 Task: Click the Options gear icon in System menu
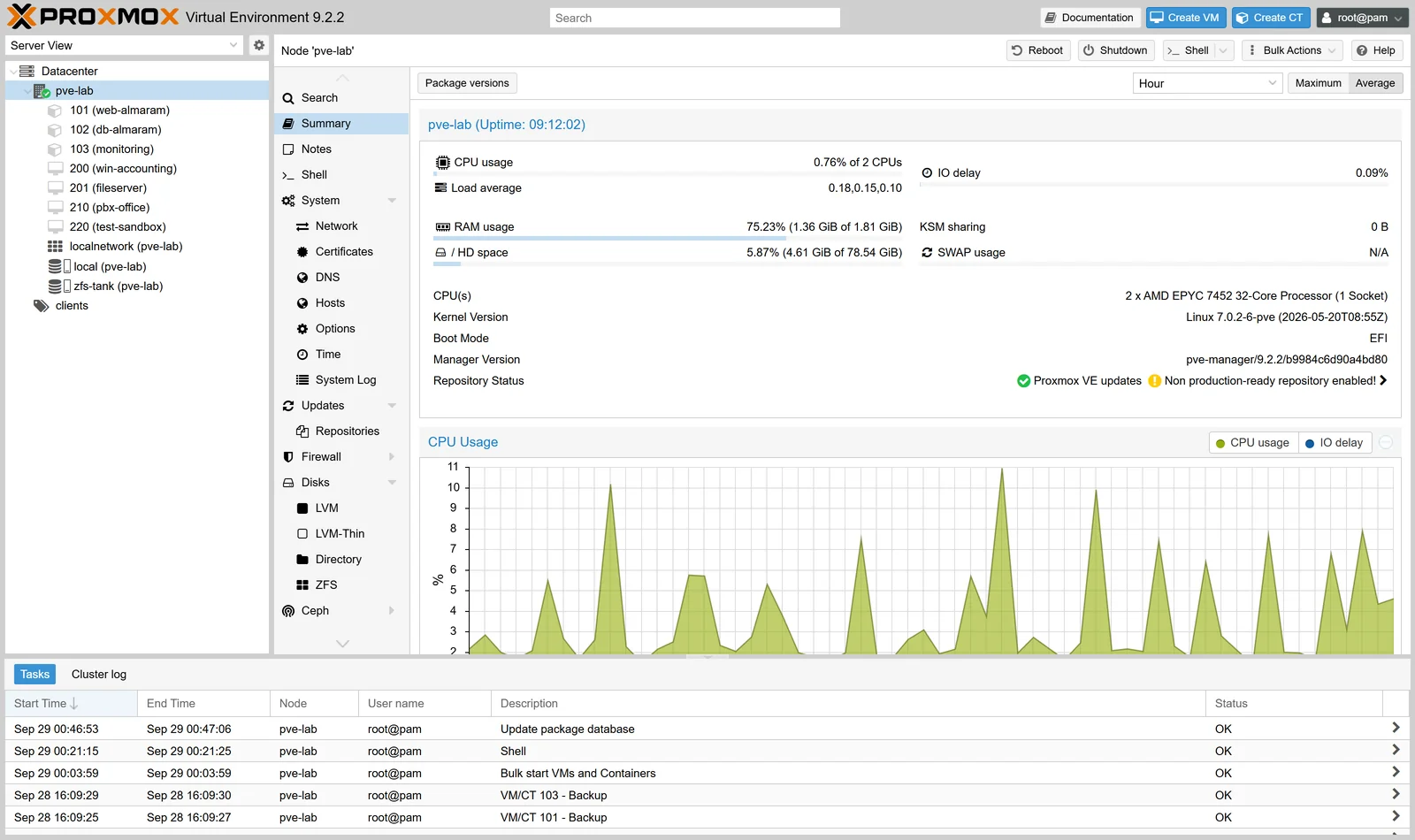click(302, 329)
